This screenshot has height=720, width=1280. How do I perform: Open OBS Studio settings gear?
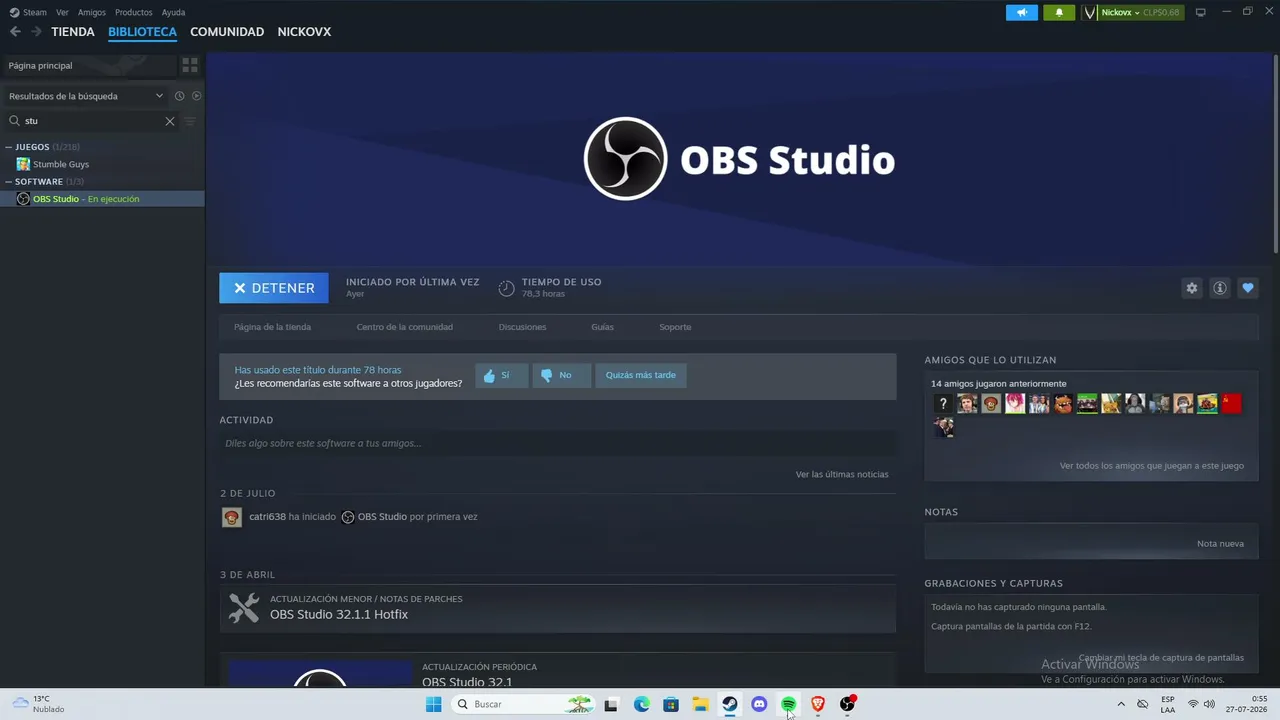1192,288
